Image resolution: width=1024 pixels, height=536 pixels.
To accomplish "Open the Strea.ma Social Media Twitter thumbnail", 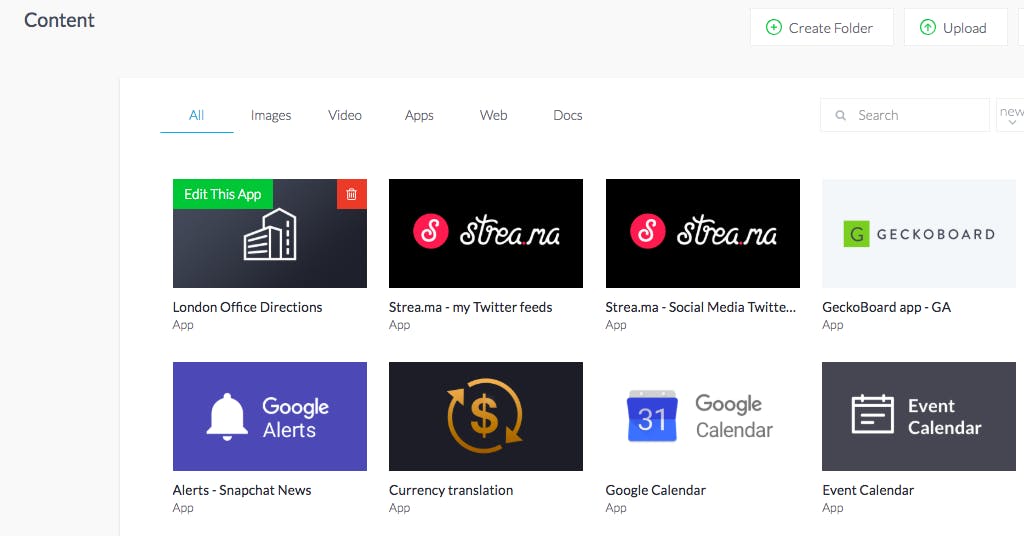I will coord(703,234).
